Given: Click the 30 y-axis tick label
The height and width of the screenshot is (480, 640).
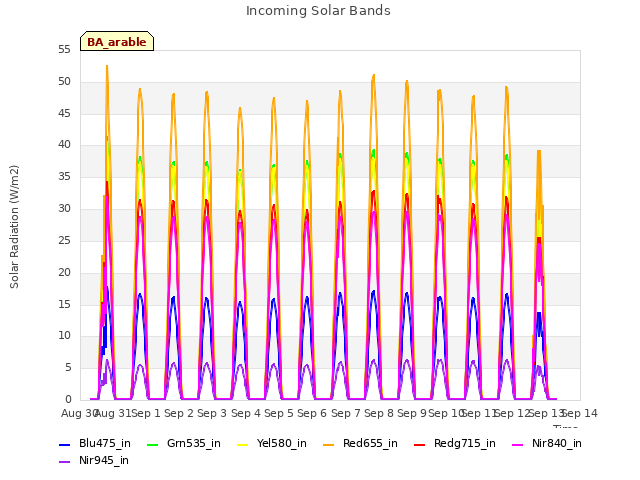Looking at the screenshot, I should (64, 209).
